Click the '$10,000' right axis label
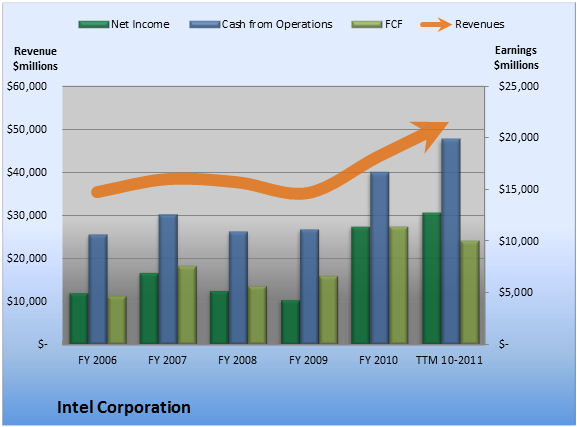 coord(518,241)
